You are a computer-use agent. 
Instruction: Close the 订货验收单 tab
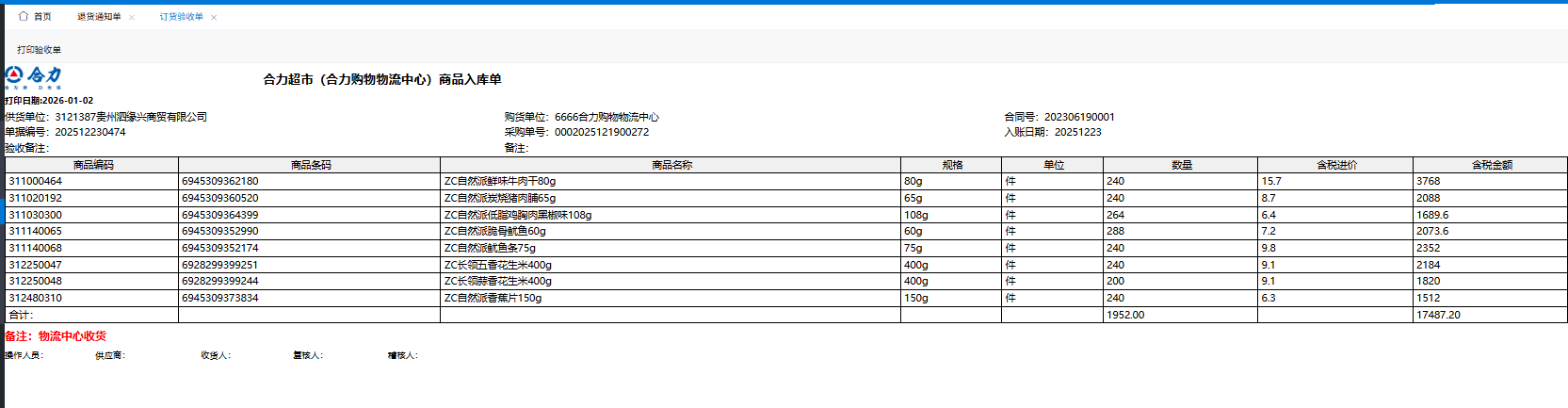[214, 18]
